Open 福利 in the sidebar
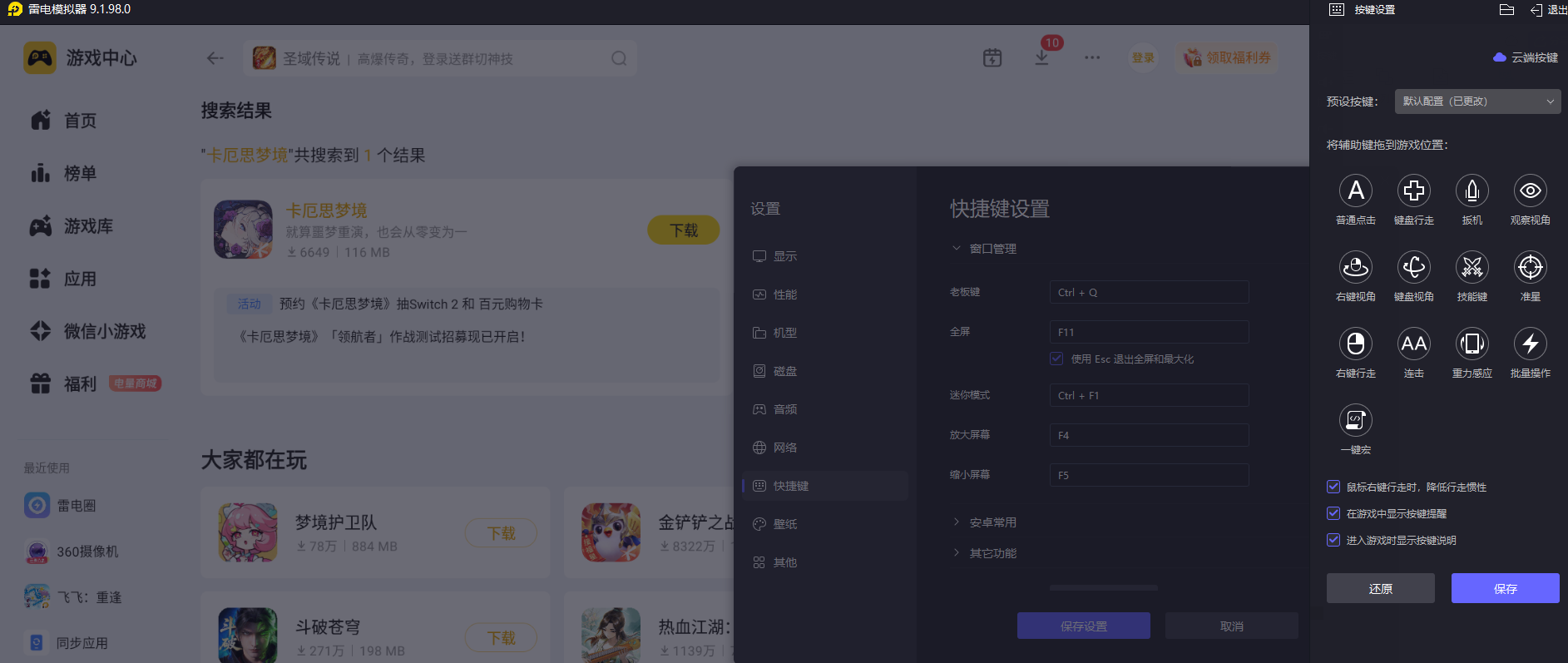The height and width of the screenshot is (663, 1568). click(63, 383)
